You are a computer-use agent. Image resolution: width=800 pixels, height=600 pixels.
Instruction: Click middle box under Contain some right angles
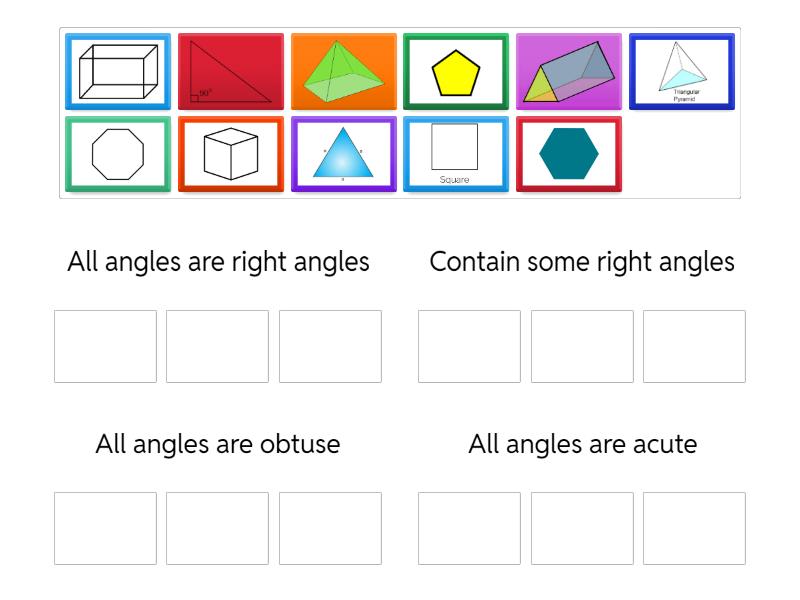point(582,346)
